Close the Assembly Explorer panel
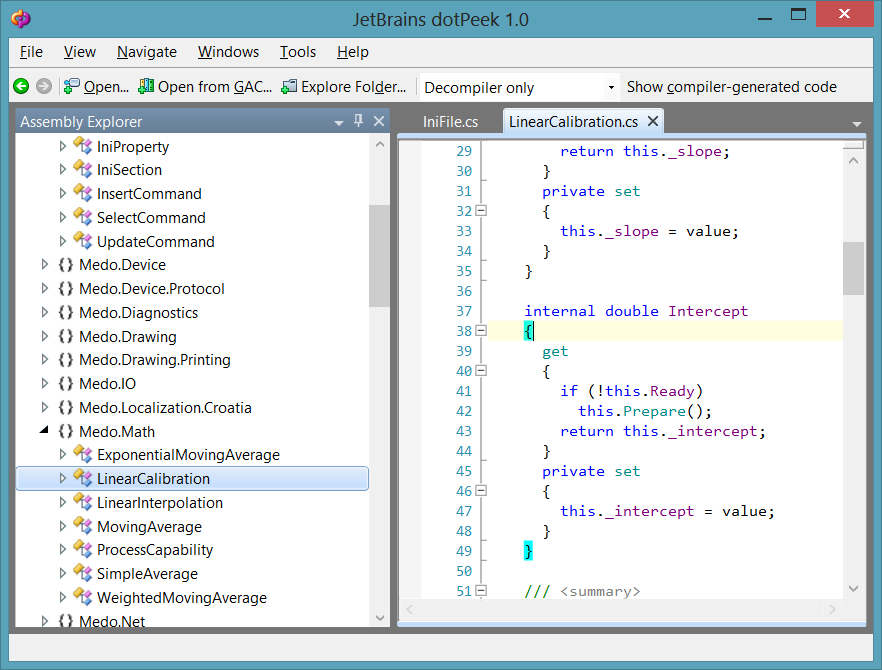Viewport: 882px width, 670px height. pos(379,121)
